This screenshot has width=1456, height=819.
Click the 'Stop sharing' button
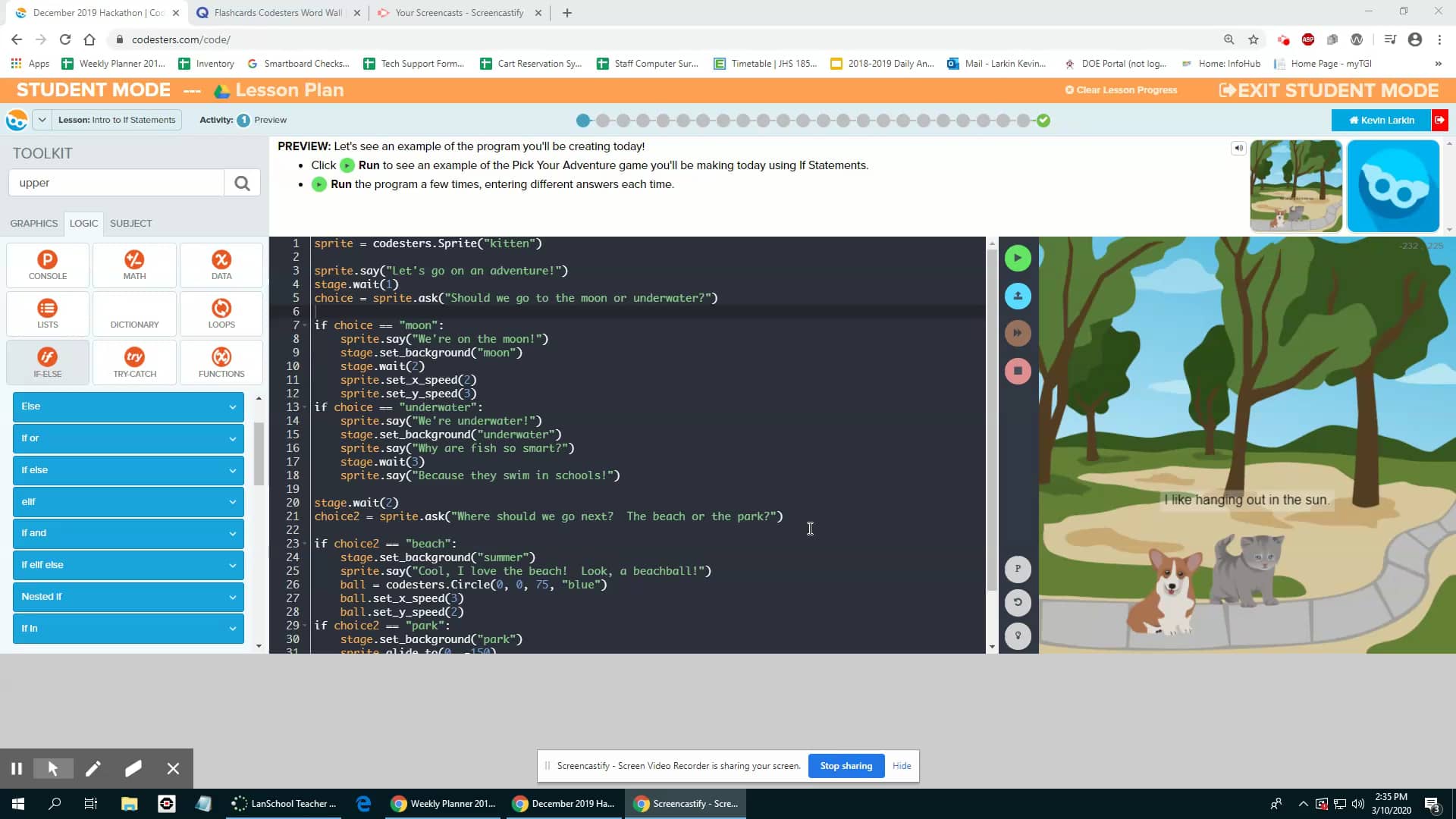[x=846, y=765]
